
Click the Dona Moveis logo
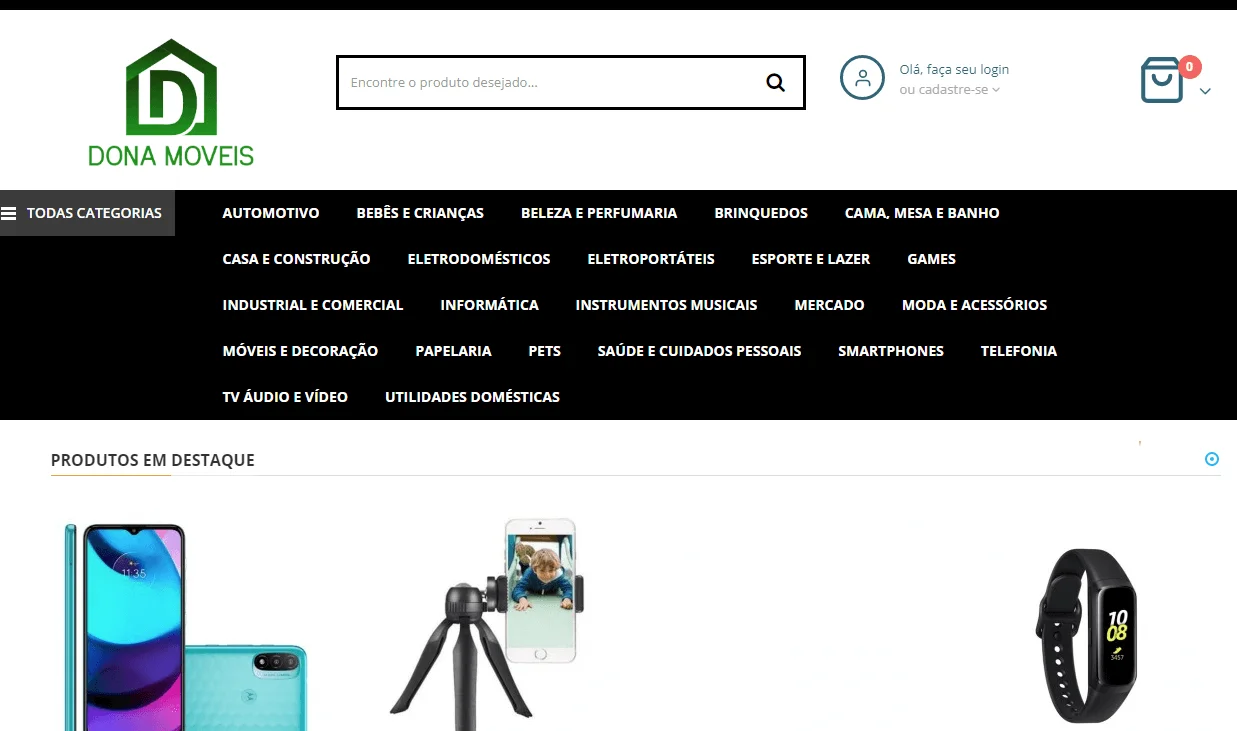(170, 102)
